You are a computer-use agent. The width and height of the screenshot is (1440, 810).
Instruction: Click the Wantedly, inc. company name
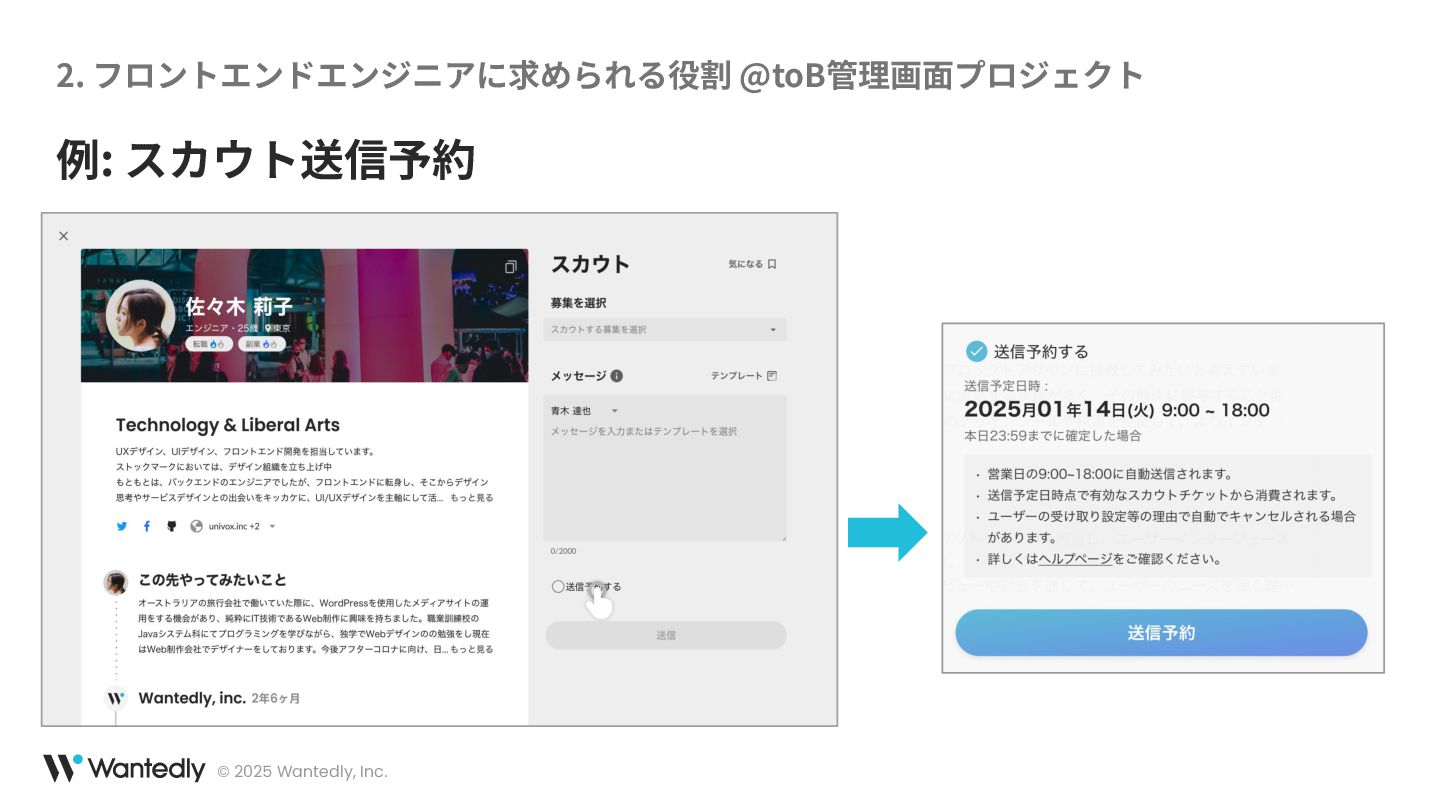point(192,698)
